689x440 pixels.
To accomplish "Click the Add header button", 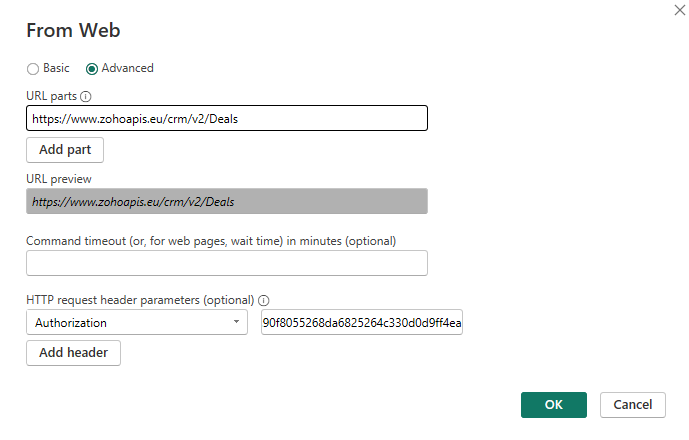I will click(73, 353).
